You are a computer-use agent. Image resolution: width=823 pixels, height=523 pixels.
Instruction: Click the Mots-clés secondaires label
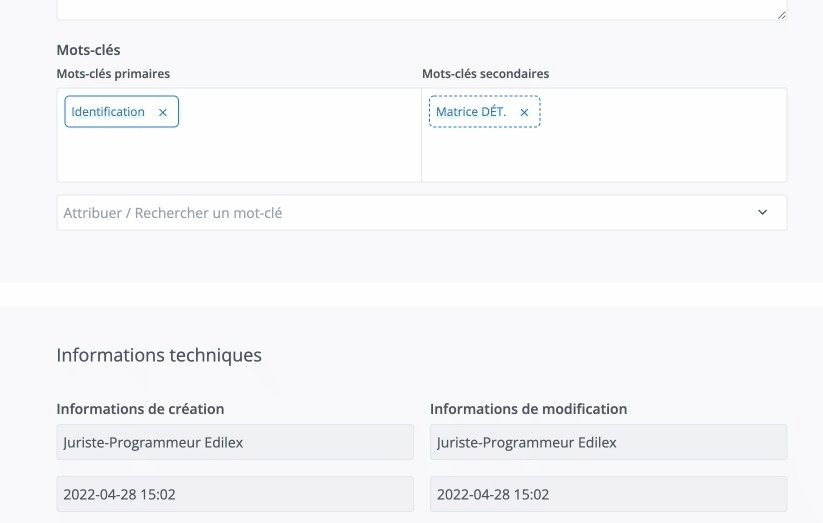(x=485, y=74)
